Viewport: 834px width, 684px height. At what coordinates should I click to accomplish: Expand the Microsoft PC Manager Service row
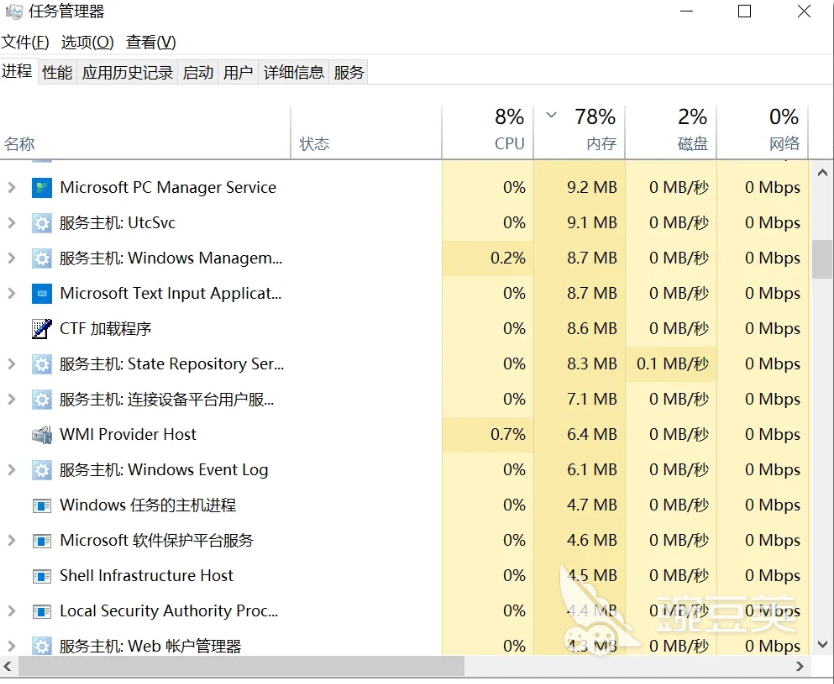tap(12, 187)
